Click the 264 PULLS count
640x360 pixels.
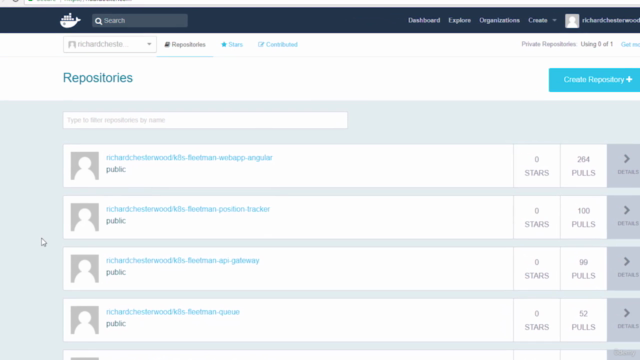tap(583, 166)
